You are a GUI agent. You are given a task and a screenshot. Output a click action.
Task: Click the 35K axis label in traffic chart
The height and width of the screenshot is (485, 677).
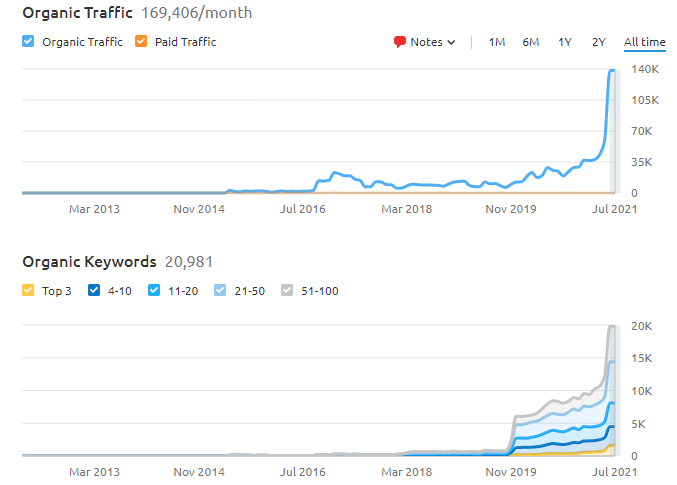642,162
